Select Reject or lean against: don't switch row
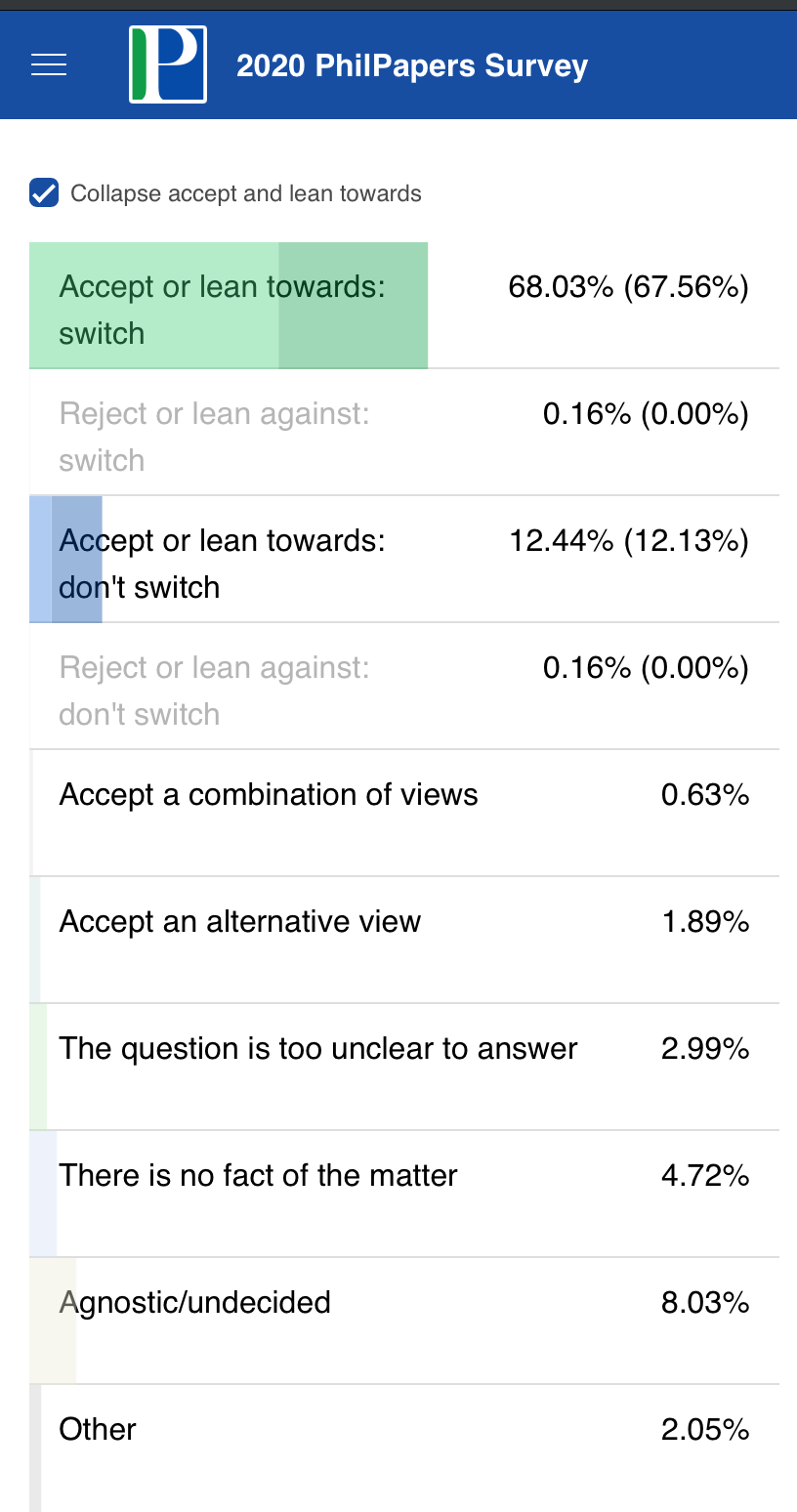The height and width of the screenshot is (1512, 797). (x=404, y=687)
